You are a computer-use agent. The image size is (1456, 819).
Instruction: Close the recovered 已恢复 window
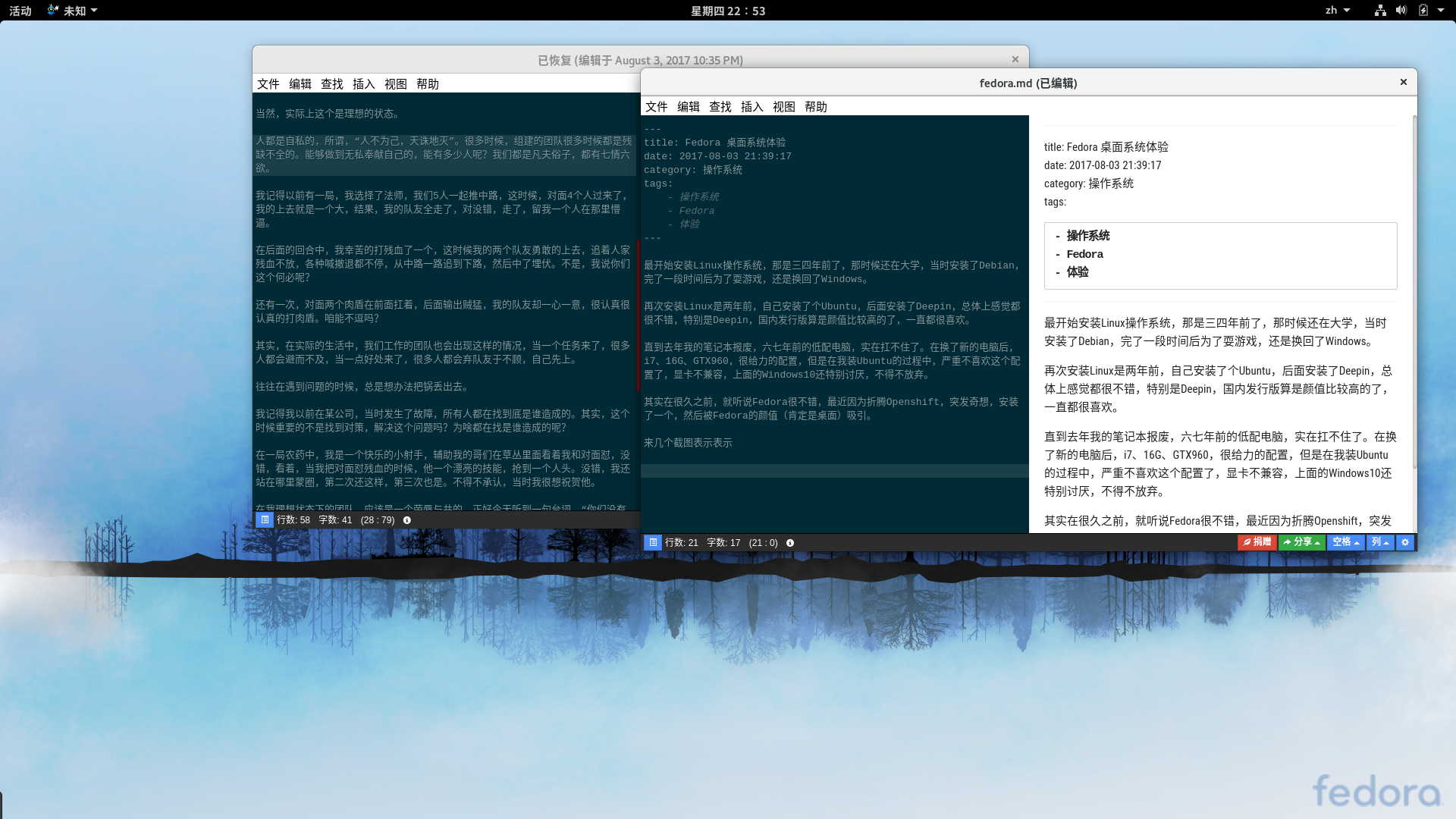[1015, 59]
